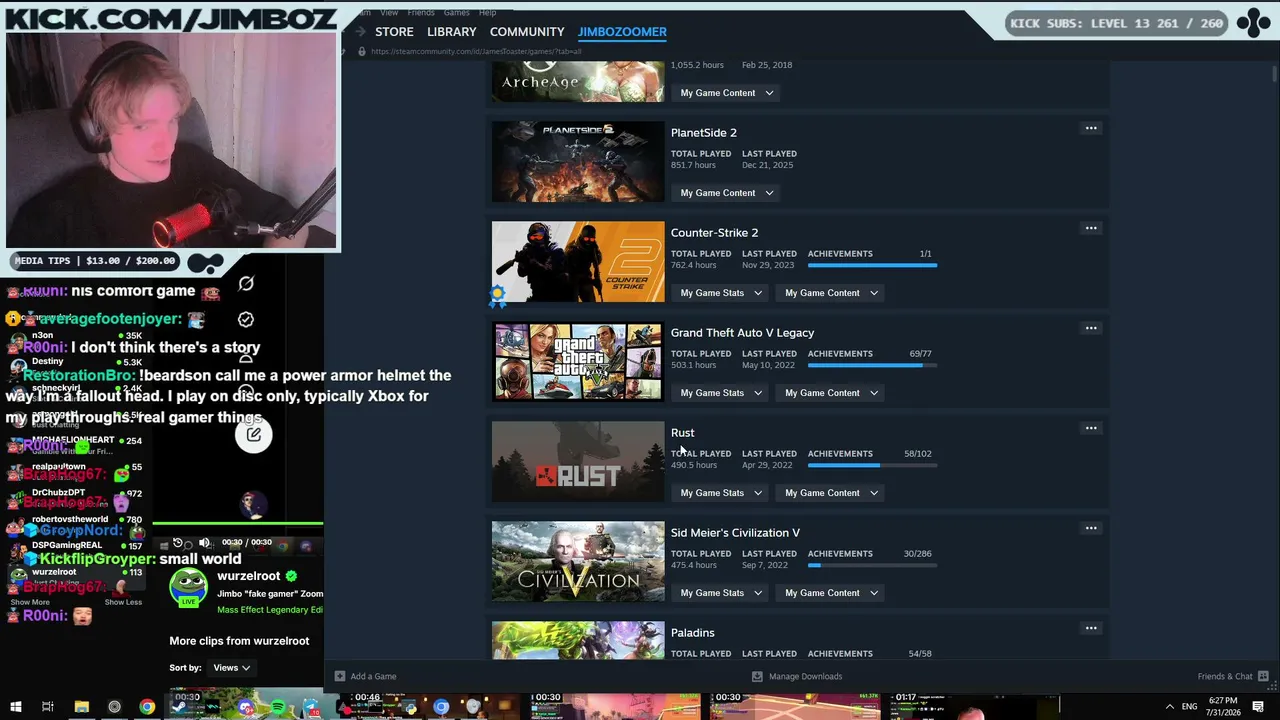Click the volume speaker icon on the clip player

click(x=204, y=543)
